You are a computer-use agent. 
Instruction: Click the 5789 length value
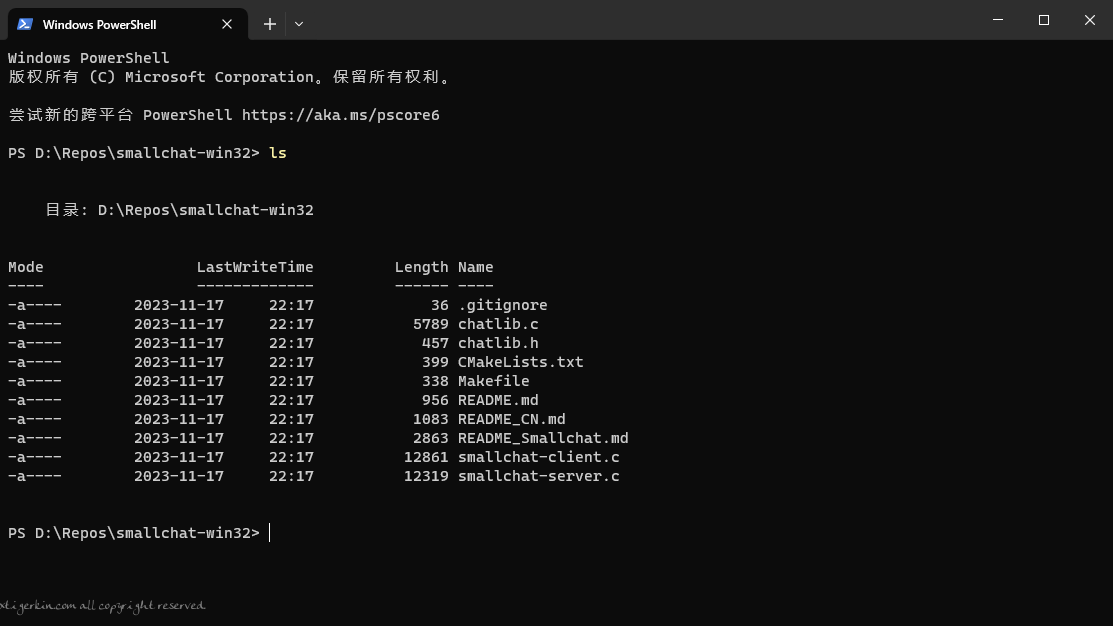coord(431,324)
